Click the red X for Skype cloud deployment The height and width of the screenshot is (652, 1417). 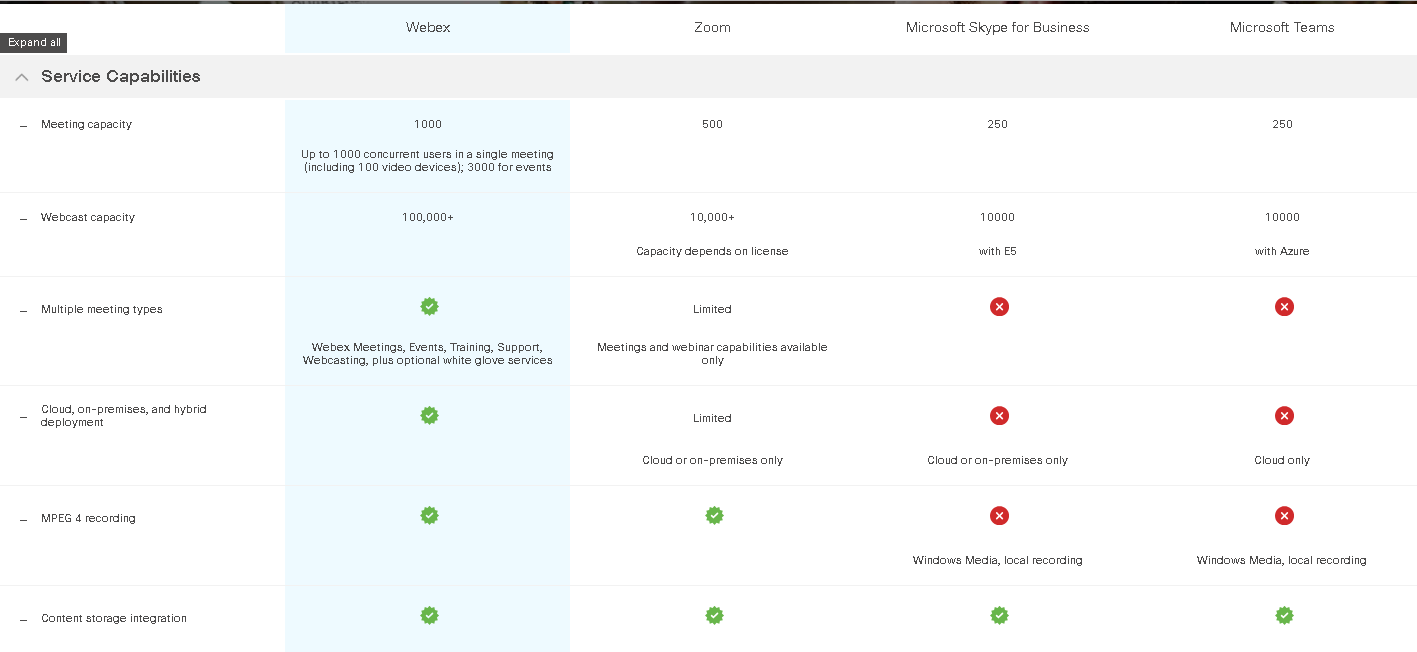point(999,415)
